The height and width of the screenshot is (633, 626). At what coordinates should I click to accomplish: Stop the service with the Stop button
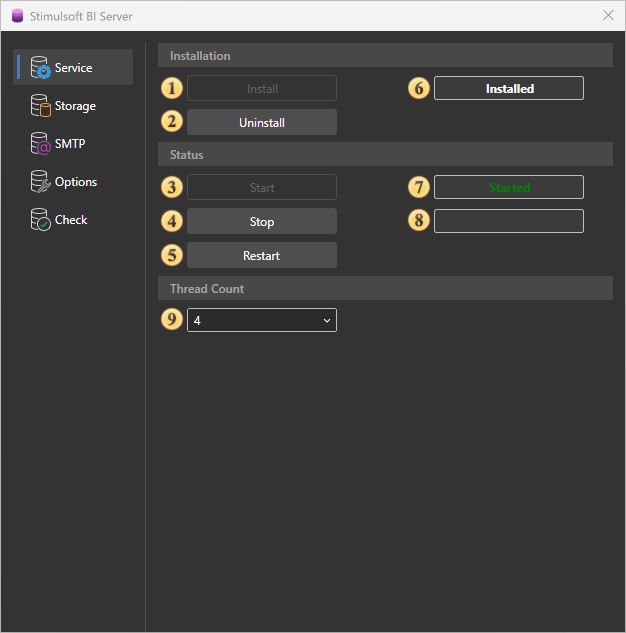262,221
